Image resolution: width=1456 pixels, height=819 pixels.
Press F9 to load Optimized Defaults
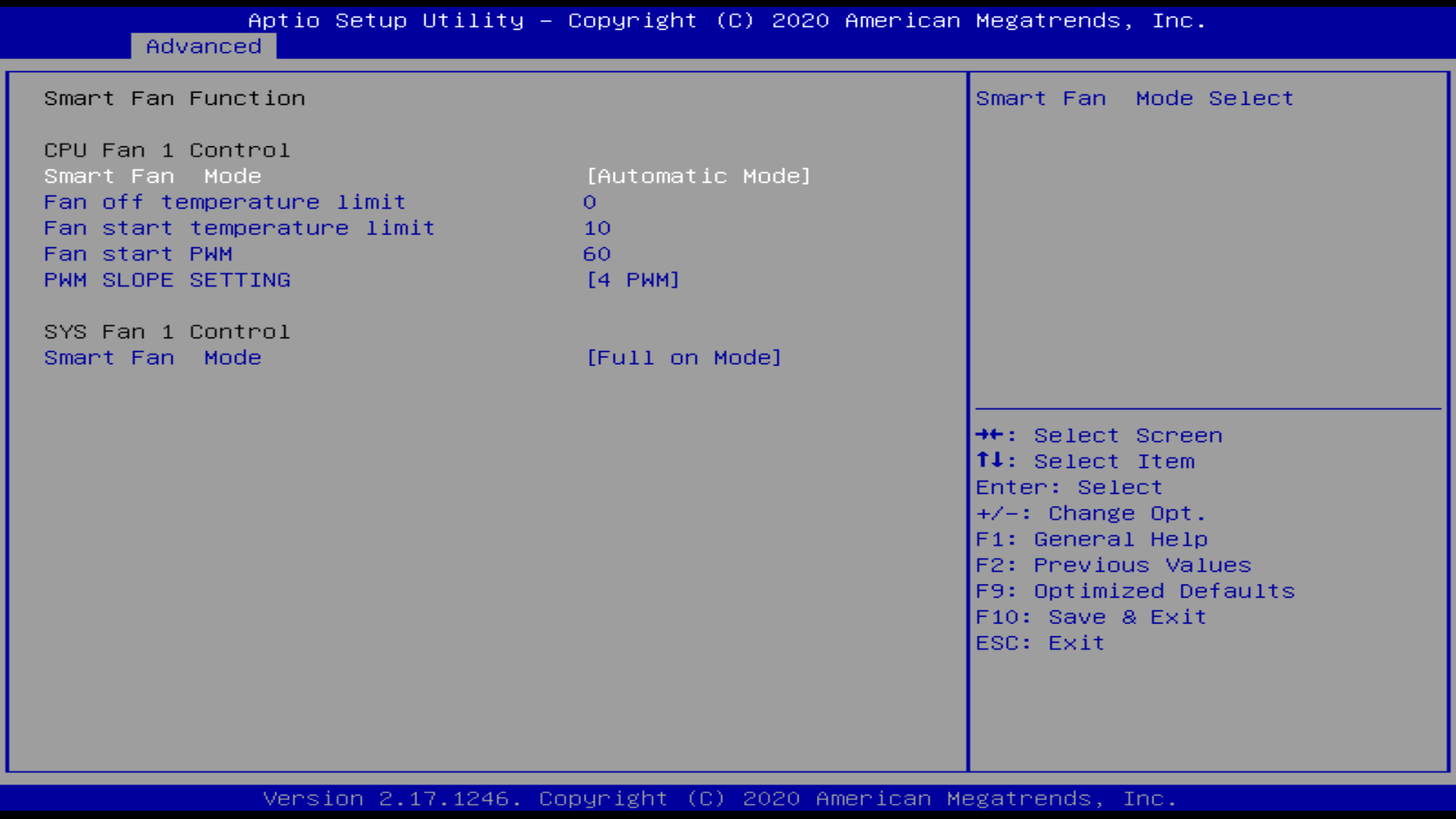tap(1135, 590)
